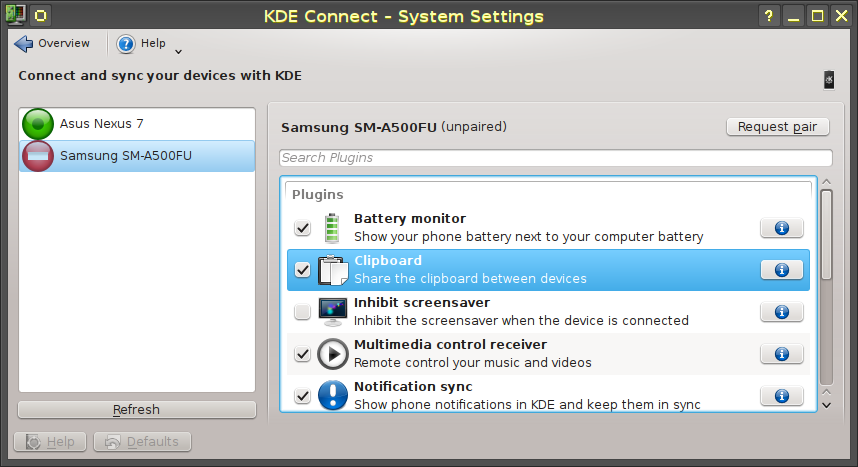Image resolution: width=858 pixels, height=467 pixels.
Task: Click the red unpaired icon of Samsung device
Action: tap(38, 156)
